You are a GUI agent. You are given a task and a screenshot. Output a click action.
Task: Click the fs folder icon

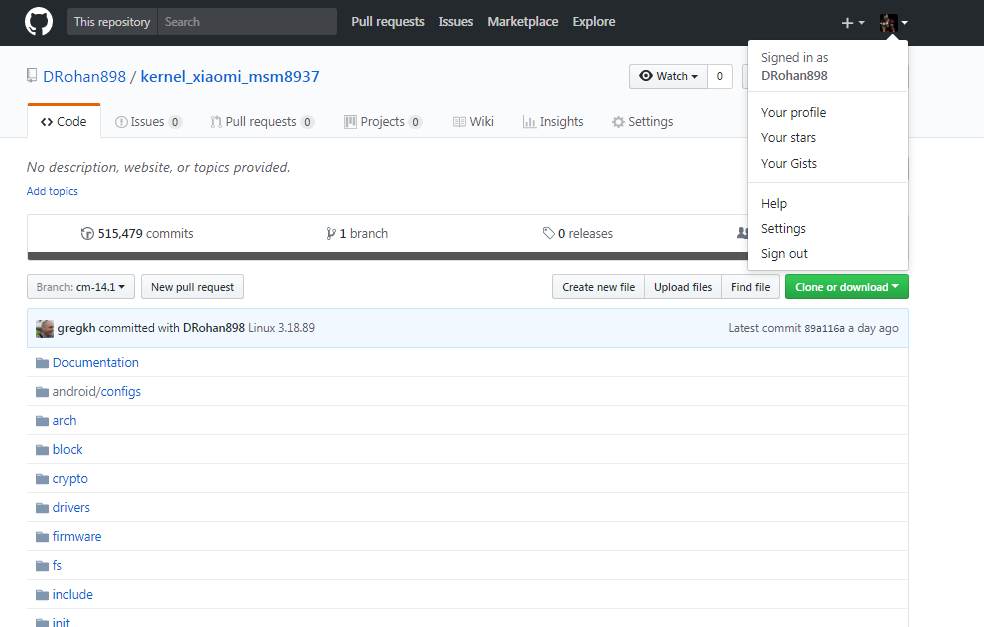pos(42,565)
